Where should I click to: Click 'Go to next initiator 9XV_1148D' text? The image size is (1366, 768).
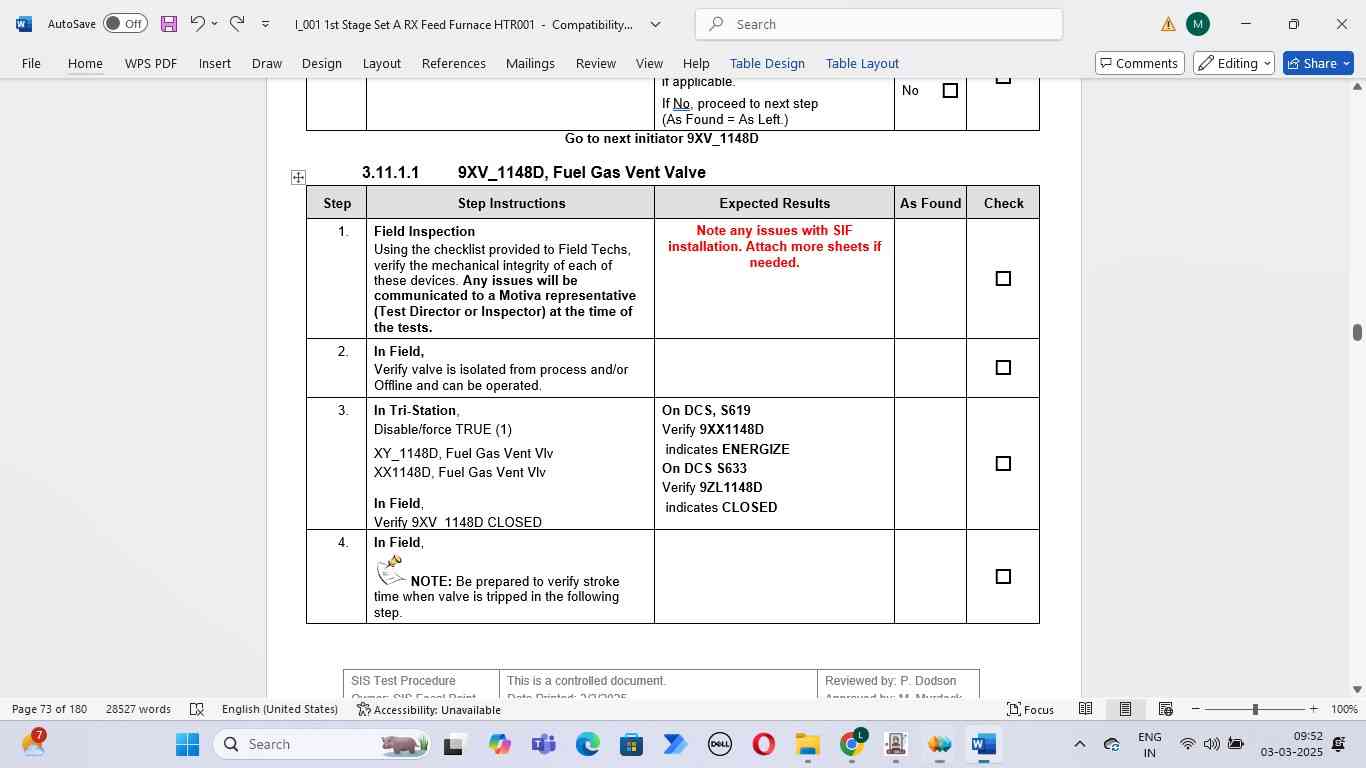(x=662, y=138)
